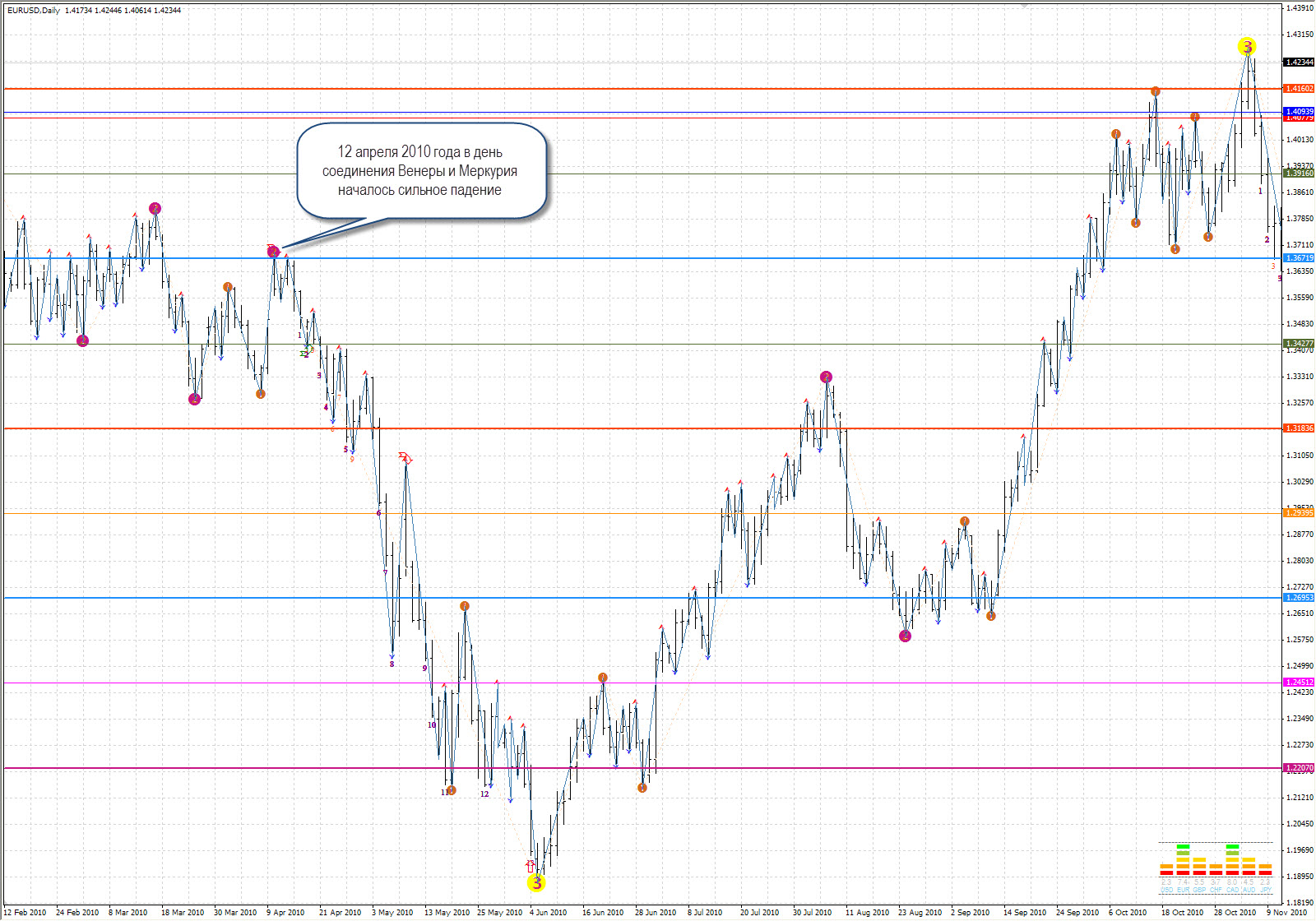Viewport: 1316px width, 921px height.
Task: Click the Russian text callout about 12 April 2010
Action: pyautogui.click(x=420, y=171)
